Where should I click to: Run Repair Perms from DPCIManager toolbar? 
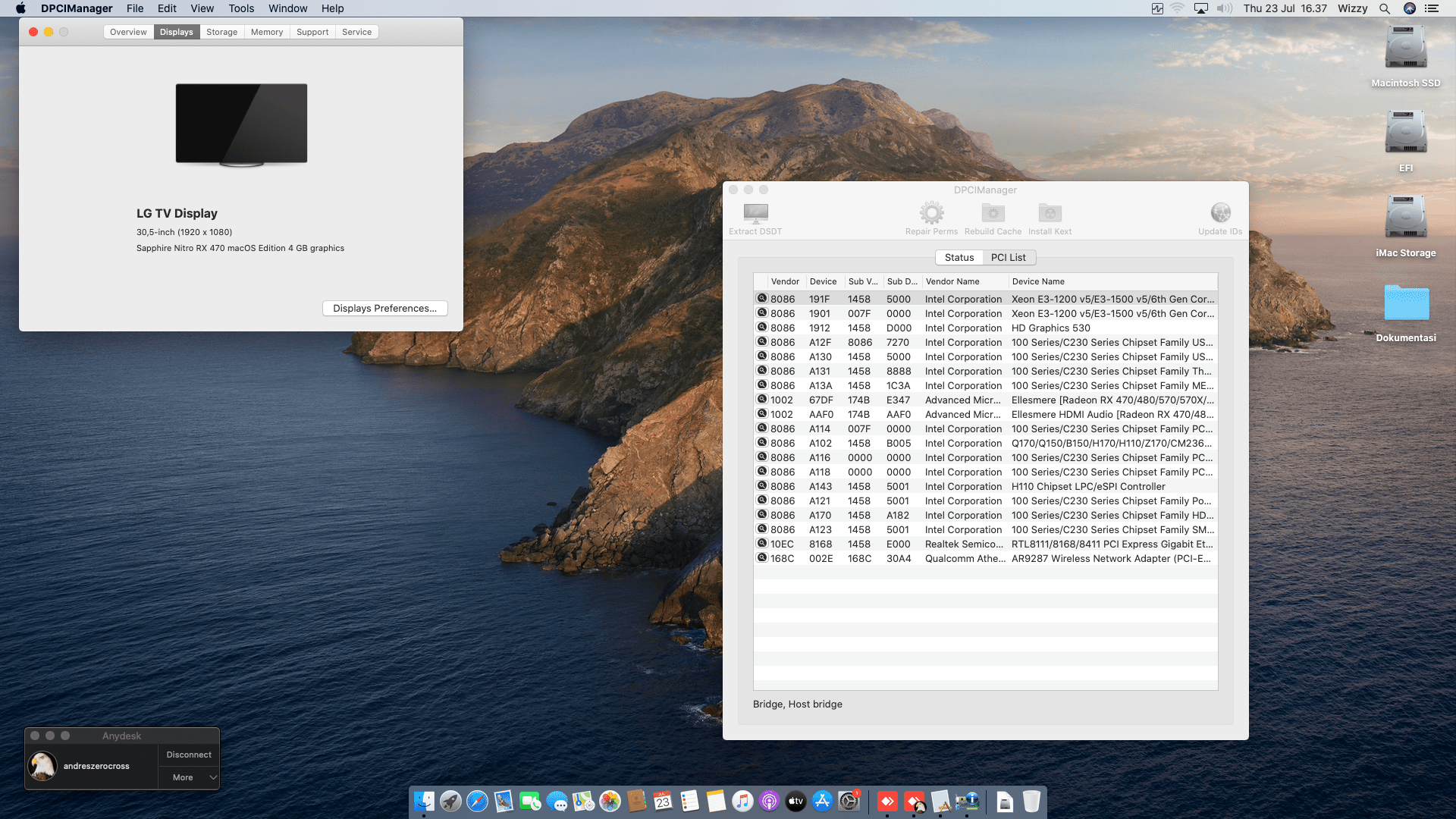(931, 213)
